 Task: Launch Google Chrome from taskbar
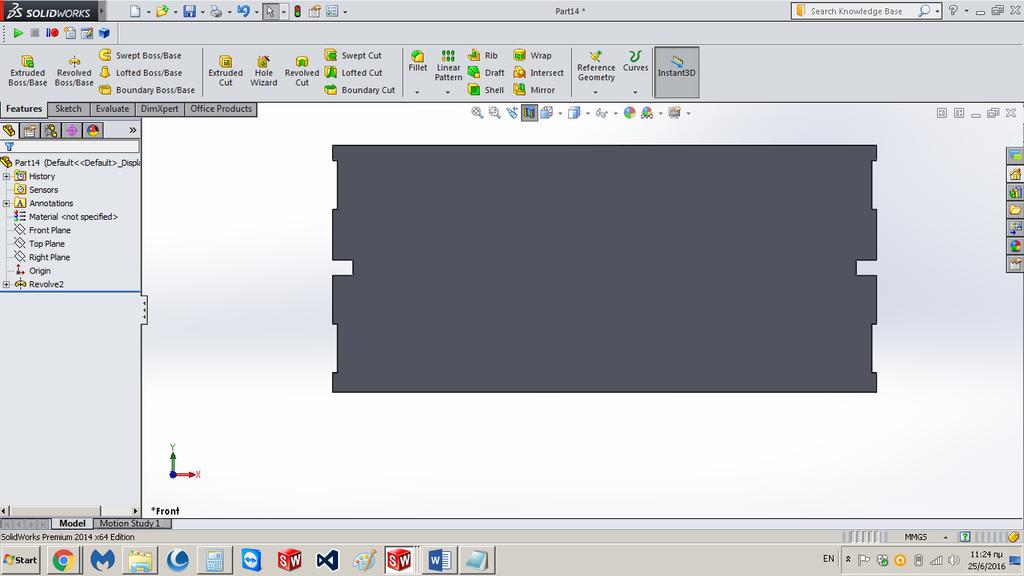(63, 560)
